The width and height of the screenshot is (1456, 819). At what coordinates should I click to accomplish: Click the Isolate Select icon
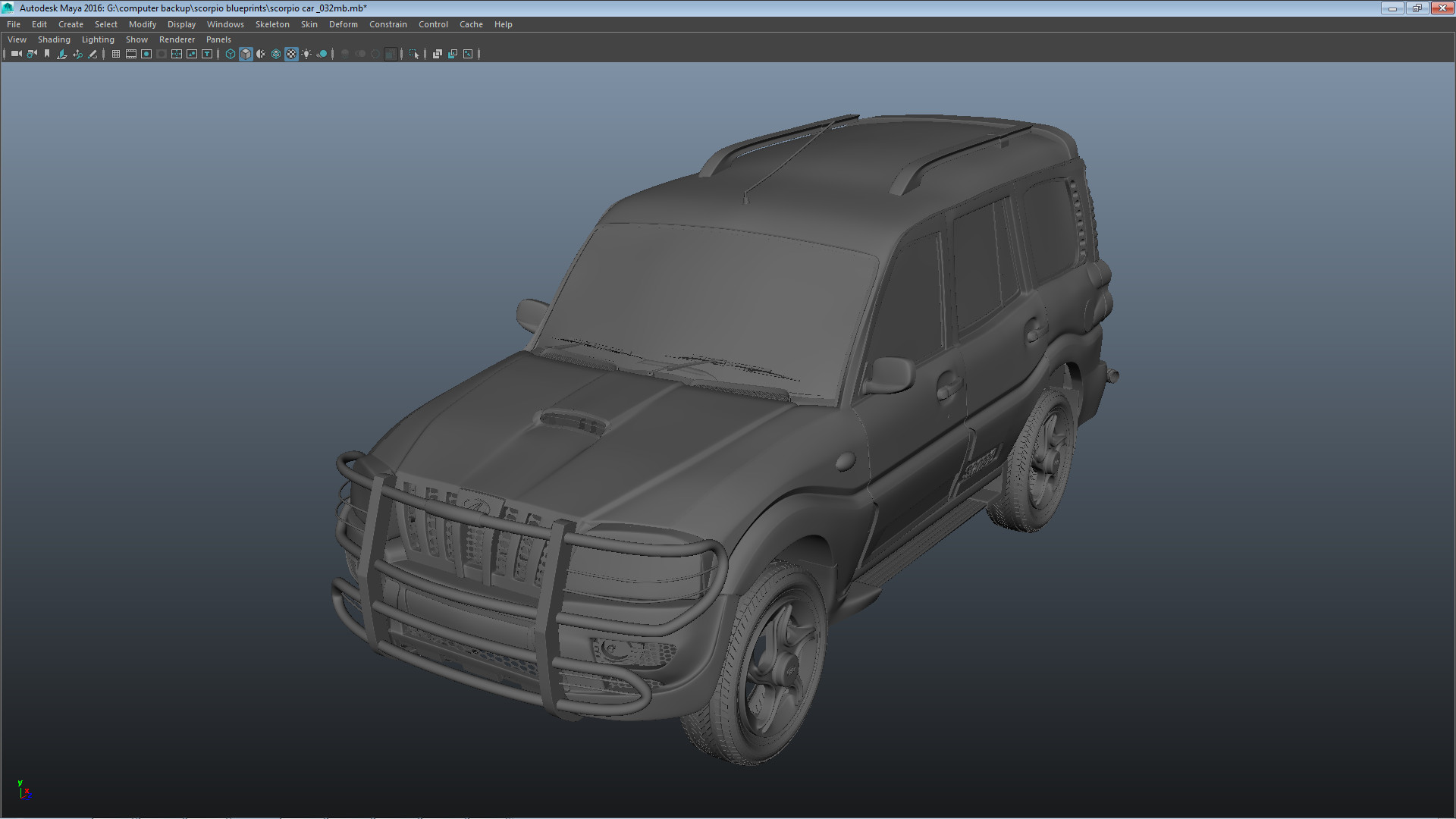pyautogui.click(x=414, y=54)
